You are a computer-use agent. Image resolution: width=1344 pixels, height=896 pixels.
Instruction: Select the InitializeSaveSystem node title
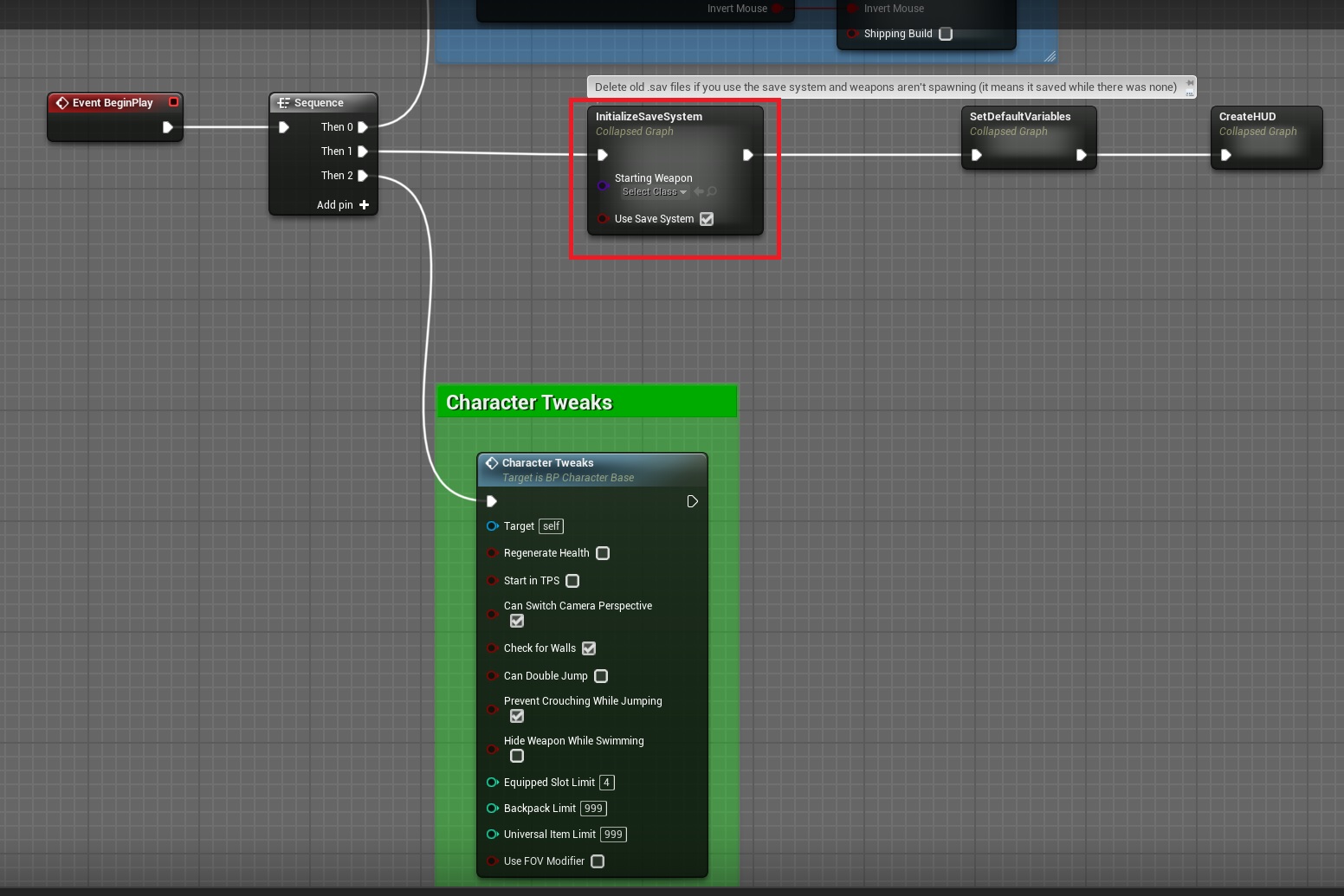point(649,117)
